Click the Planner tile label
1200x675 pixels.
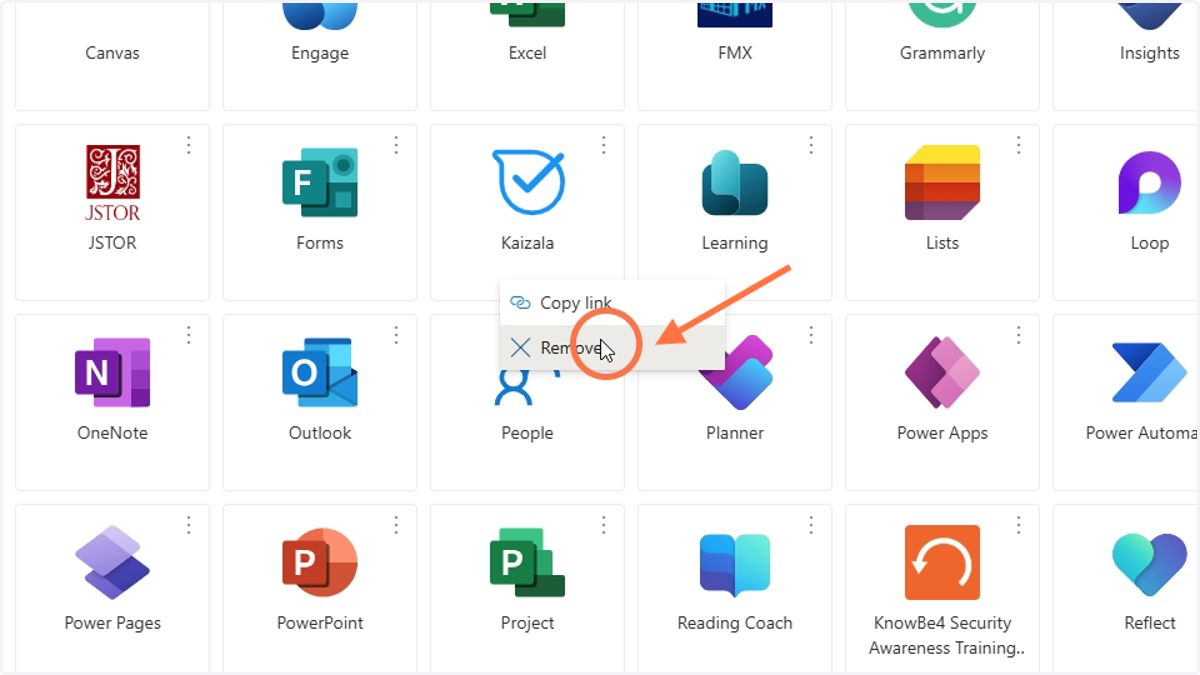[735, 433]
